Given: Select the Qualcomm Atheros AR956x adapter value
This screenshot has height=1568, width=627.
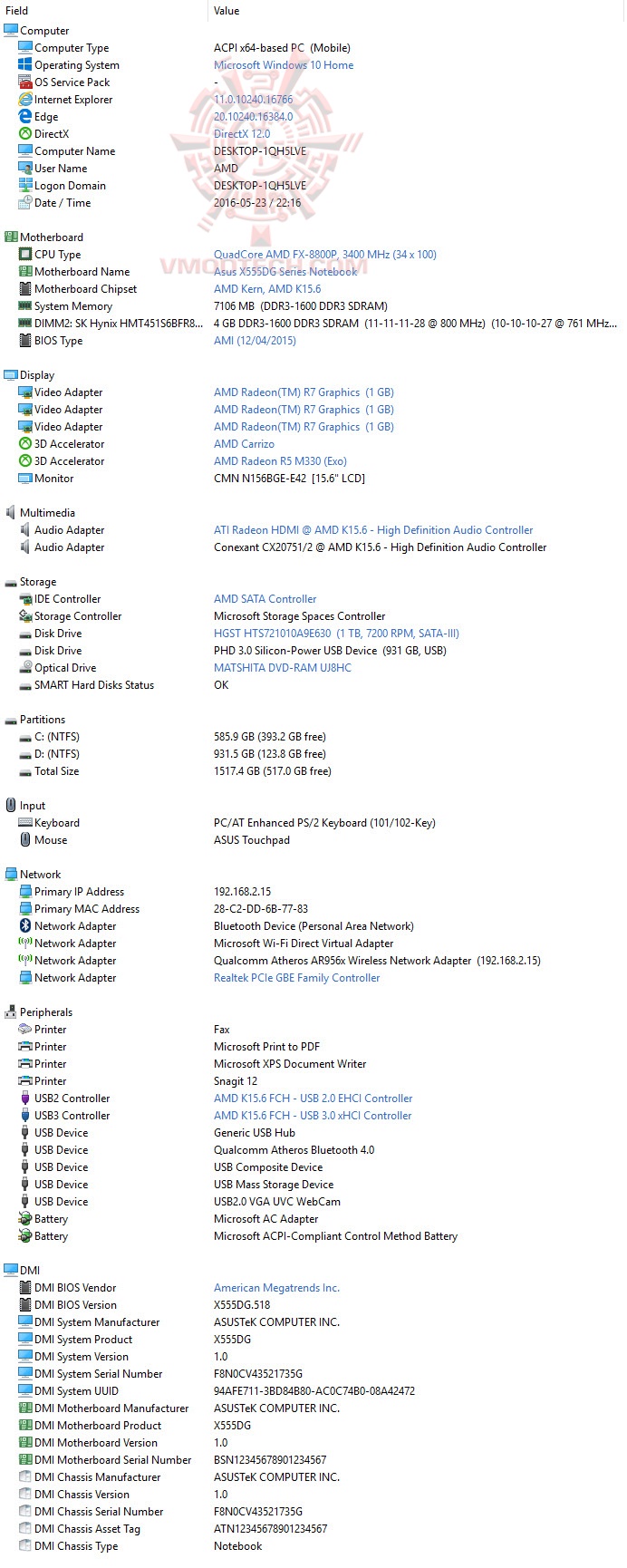Looking at the screenshot, I should point(377,961).
